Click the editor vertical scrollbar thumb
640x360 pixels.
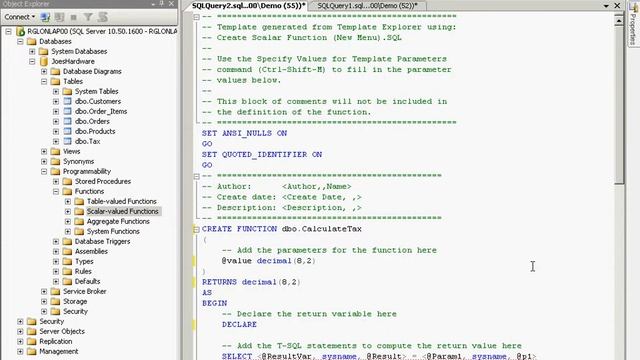(x=619, y=106)
